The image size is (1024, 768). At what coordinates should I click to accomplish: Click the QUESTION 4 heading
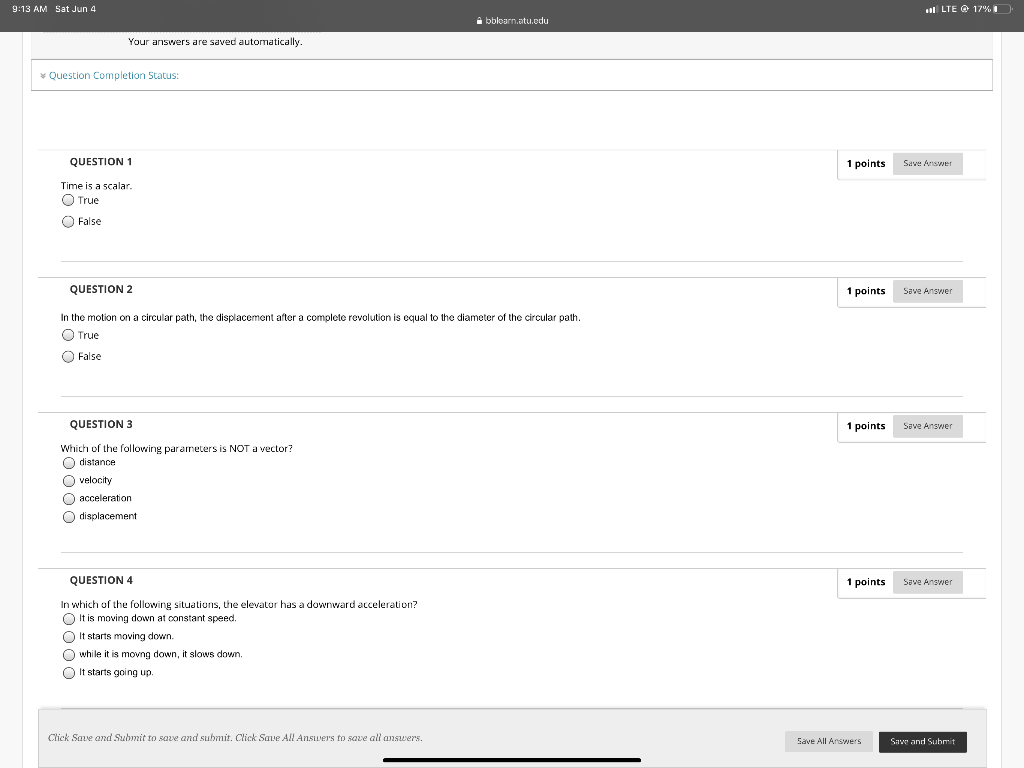click(101, 581)
